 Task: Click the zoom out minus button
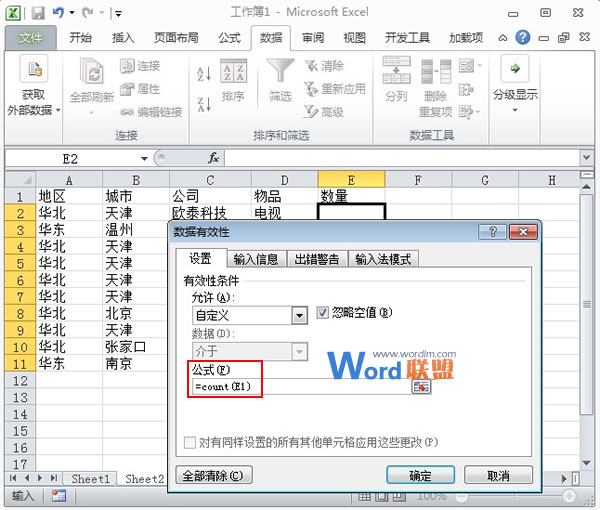[x=462, y=497]
